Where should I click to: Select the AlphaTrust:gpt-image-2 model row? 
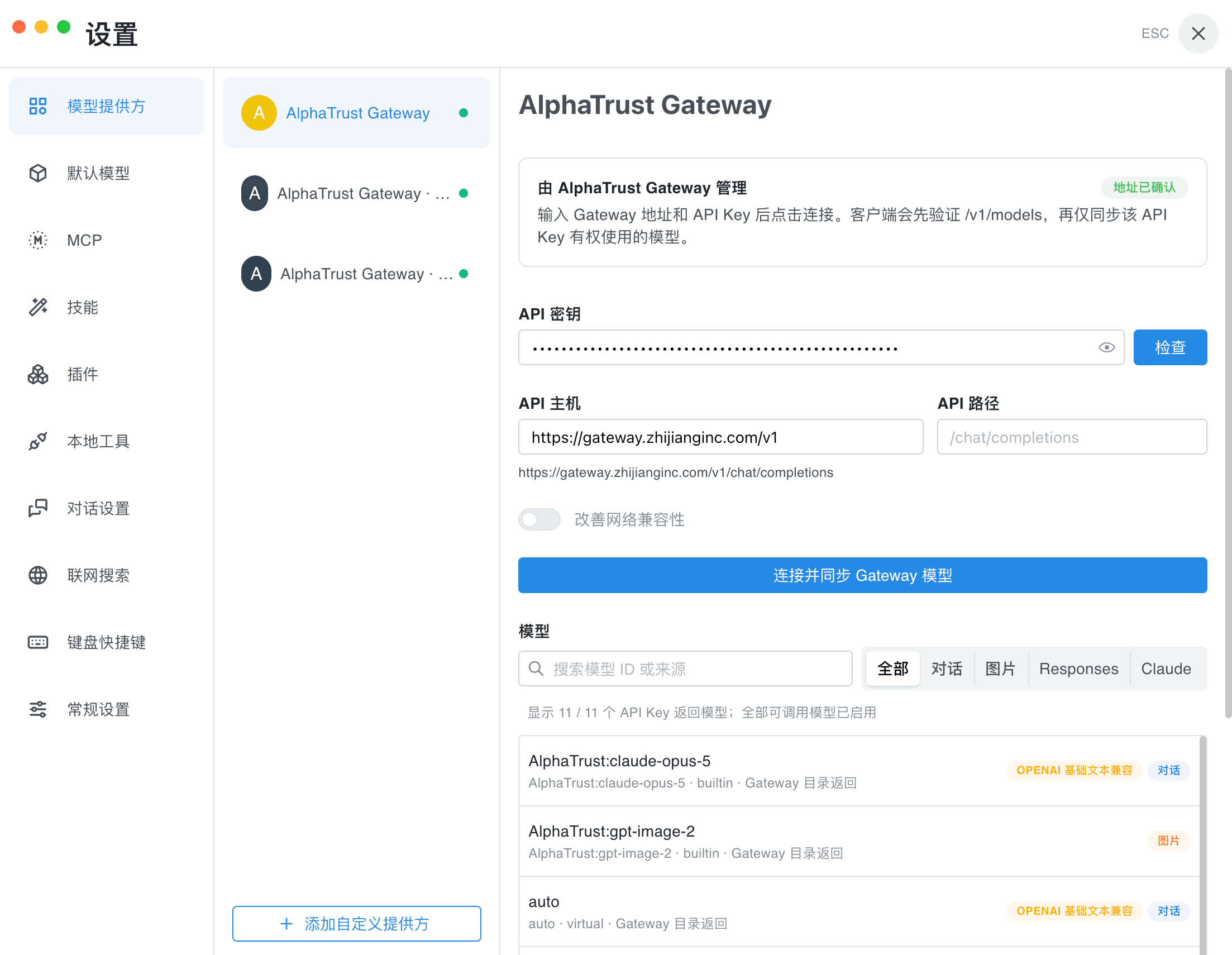[x=859, y=842]
